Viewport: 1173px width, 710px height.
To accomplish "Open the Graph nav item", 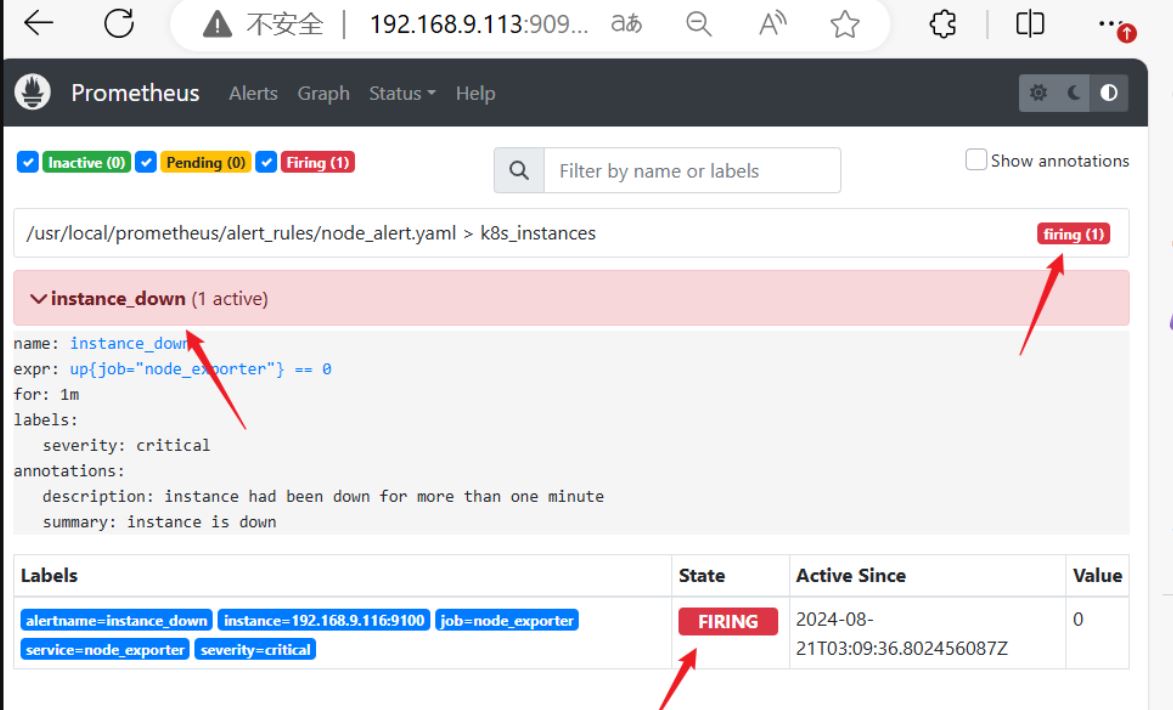I will pos(323,94).
